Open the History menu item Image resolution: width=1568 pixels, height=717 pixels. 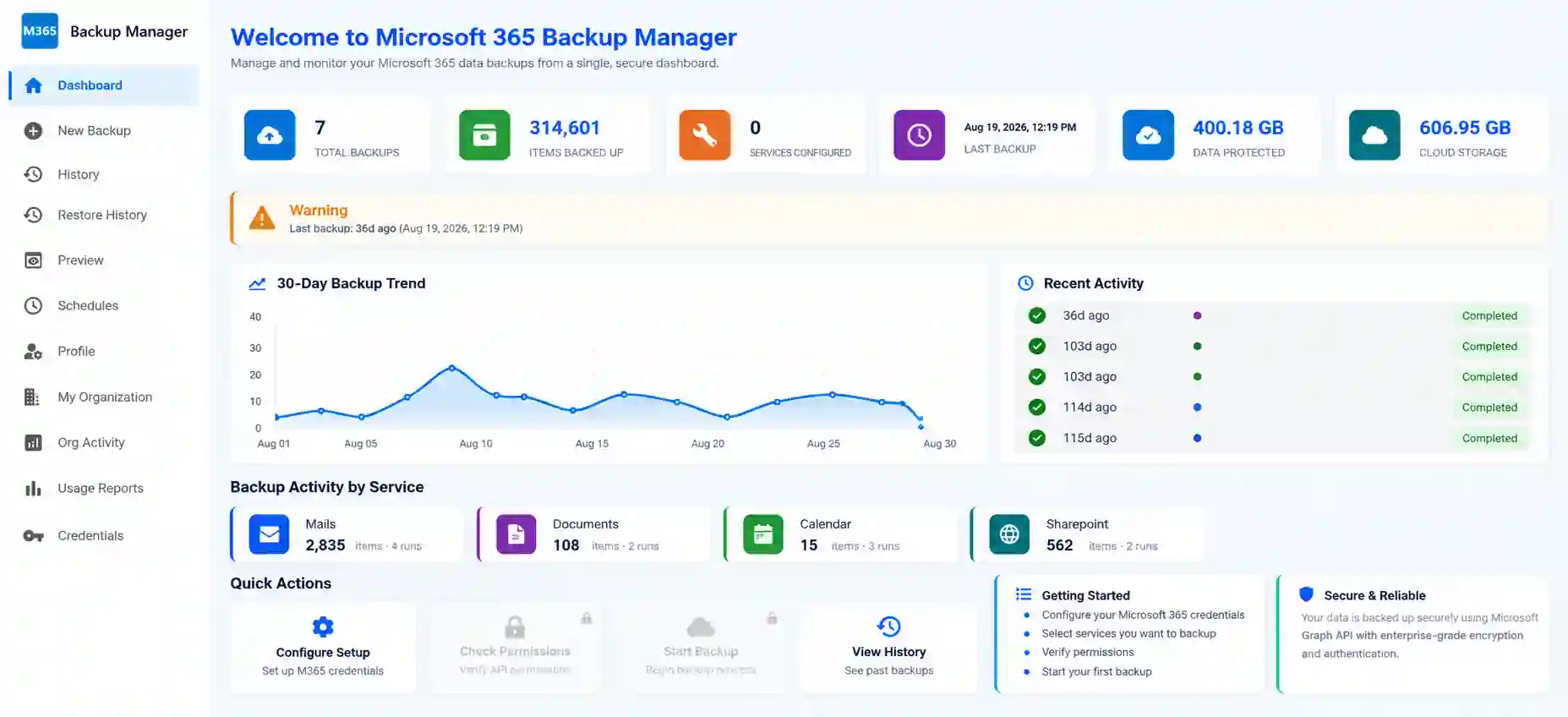pos(105,174)
